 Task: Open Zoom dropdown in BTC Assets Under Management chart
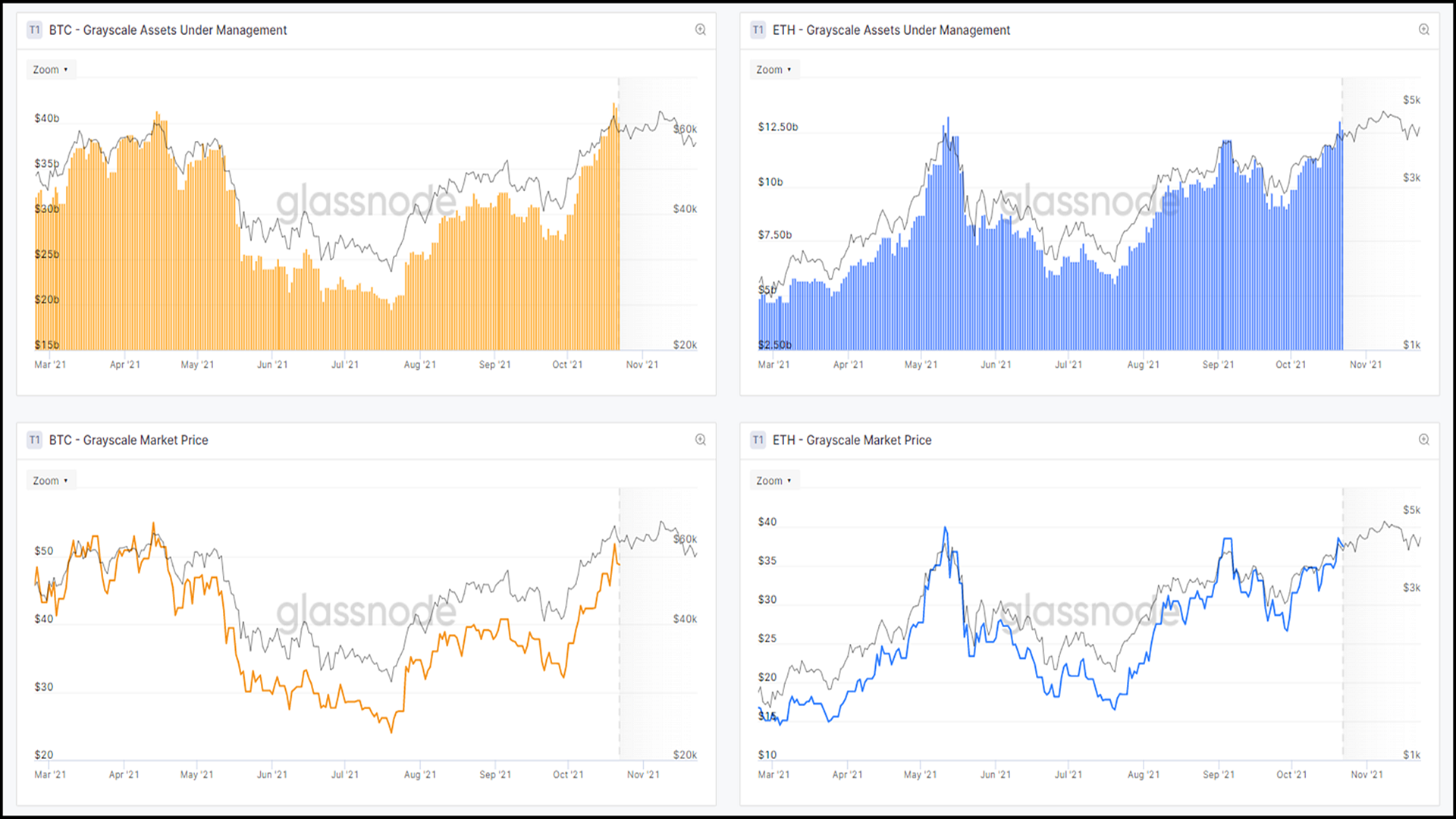coord(50,70)
